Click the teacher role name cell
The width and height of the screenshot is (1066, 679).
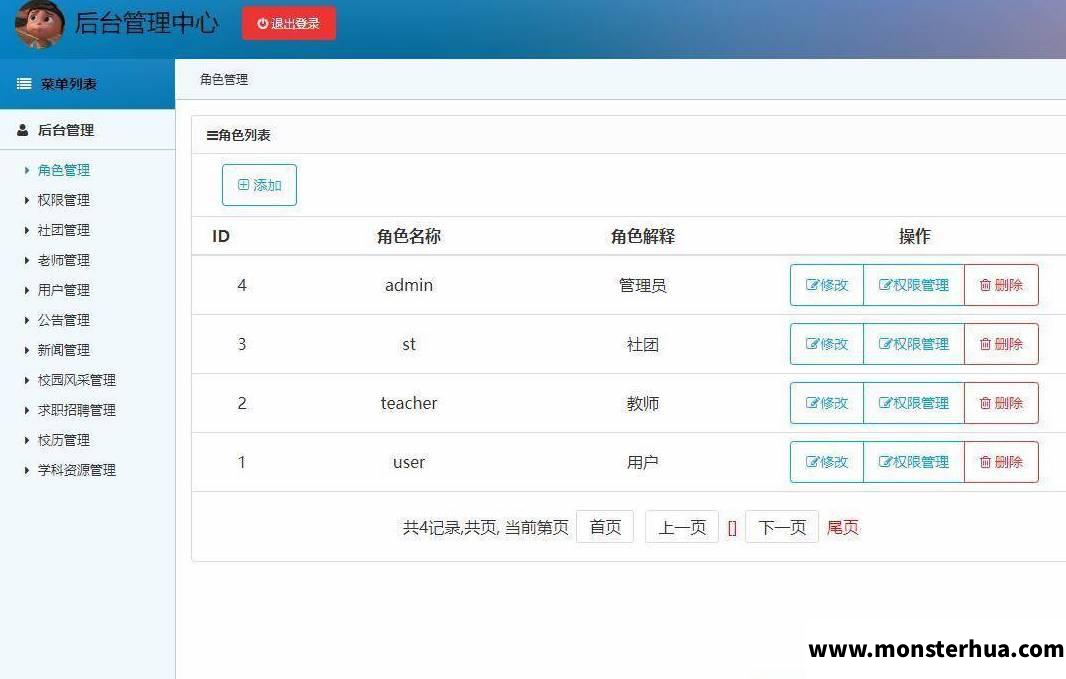(409, 403)
